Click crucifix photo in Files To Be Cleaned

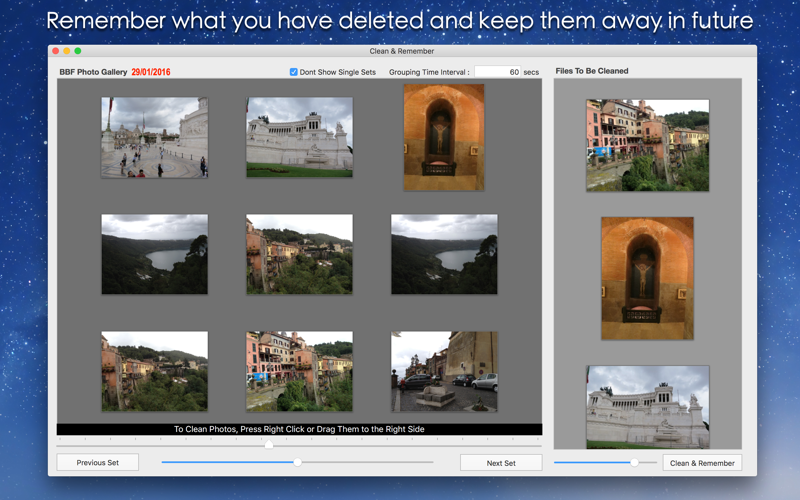[647, 279]
